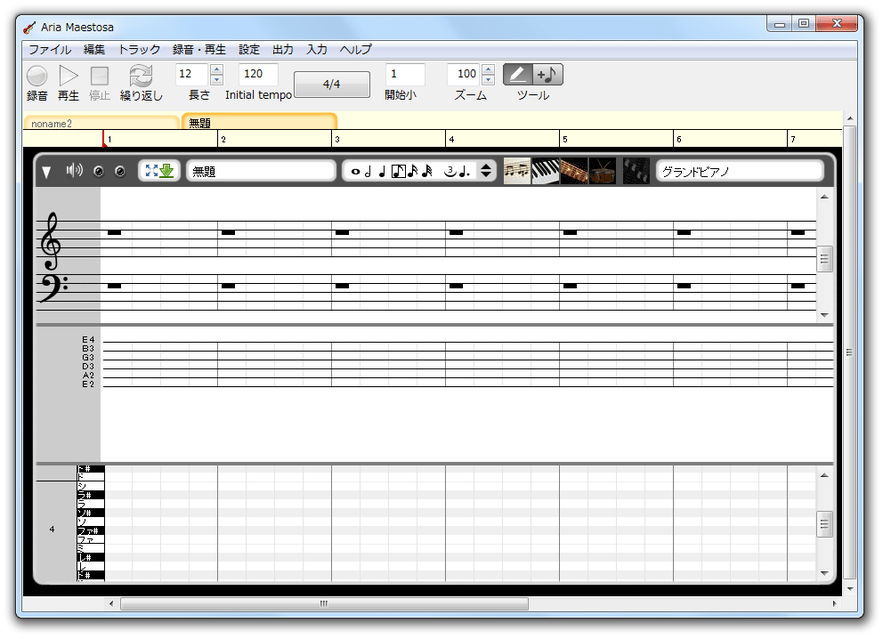Select the whole note duration
This screenshot has height=639, width=883.
tap(355, 171)
